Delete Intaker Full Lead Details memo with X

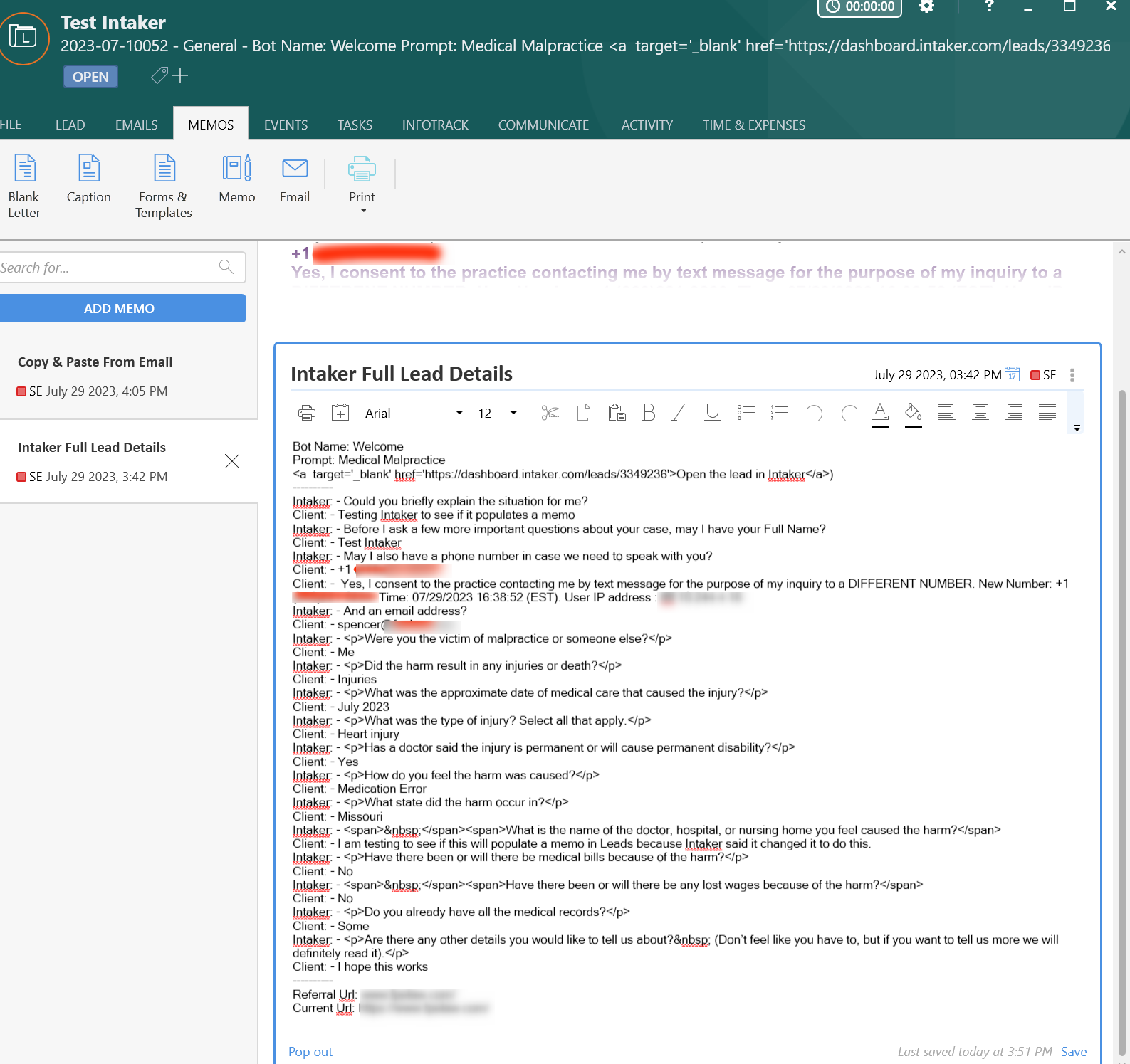tap(232, 461)
